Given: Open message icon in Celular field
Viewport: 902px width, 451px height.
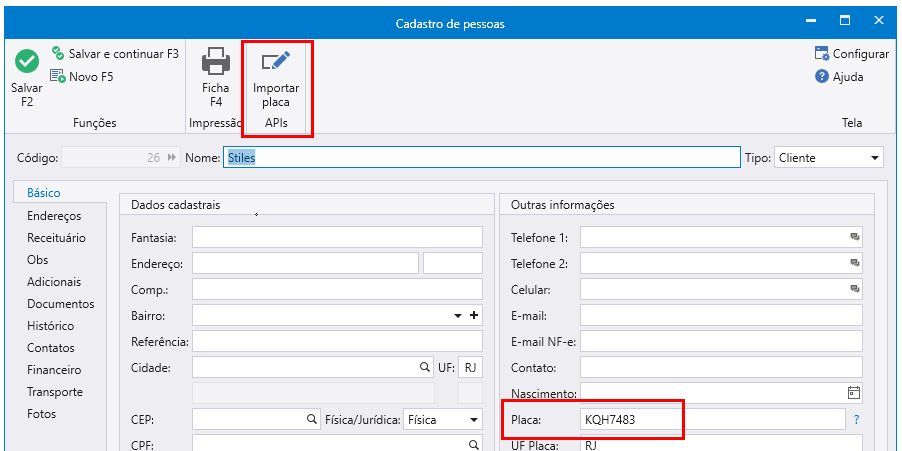Looking at the screenshot, I should (x=854, y=289).
